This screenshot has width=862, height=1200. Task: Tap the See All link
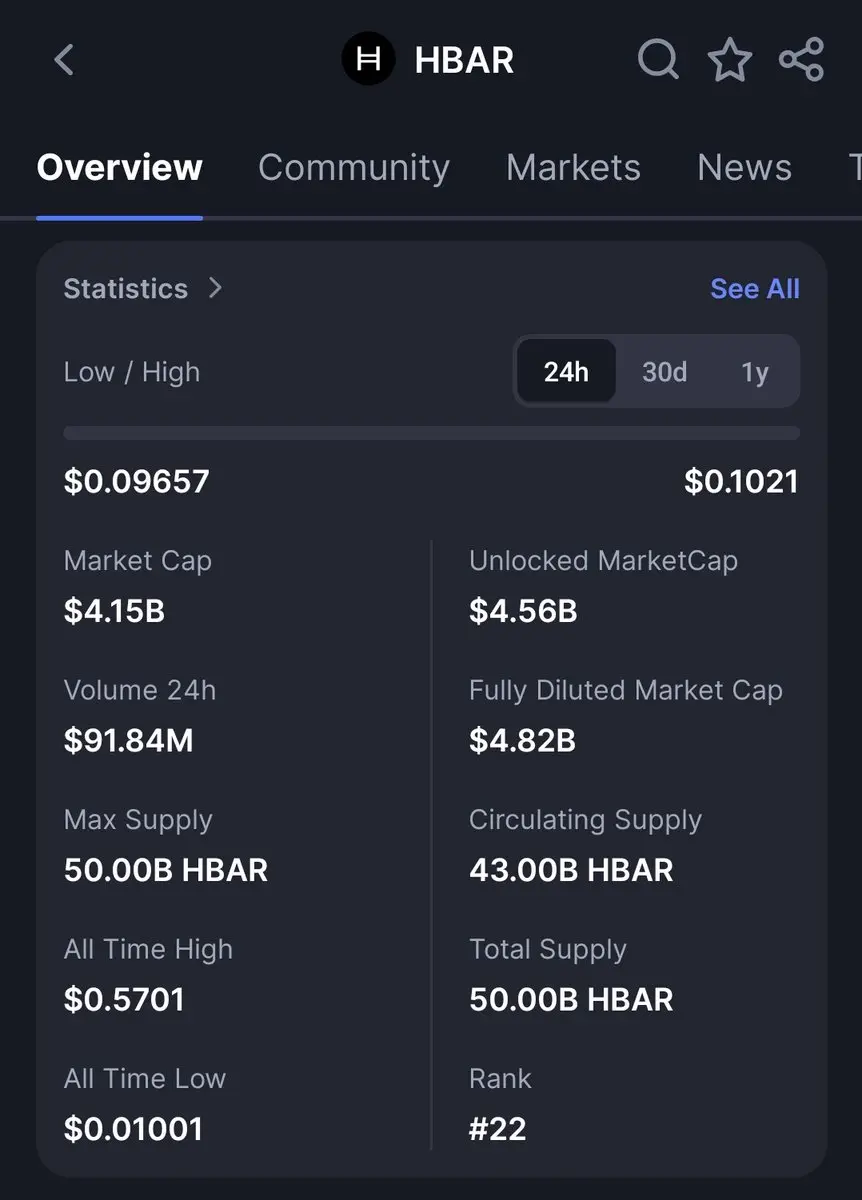754,288
